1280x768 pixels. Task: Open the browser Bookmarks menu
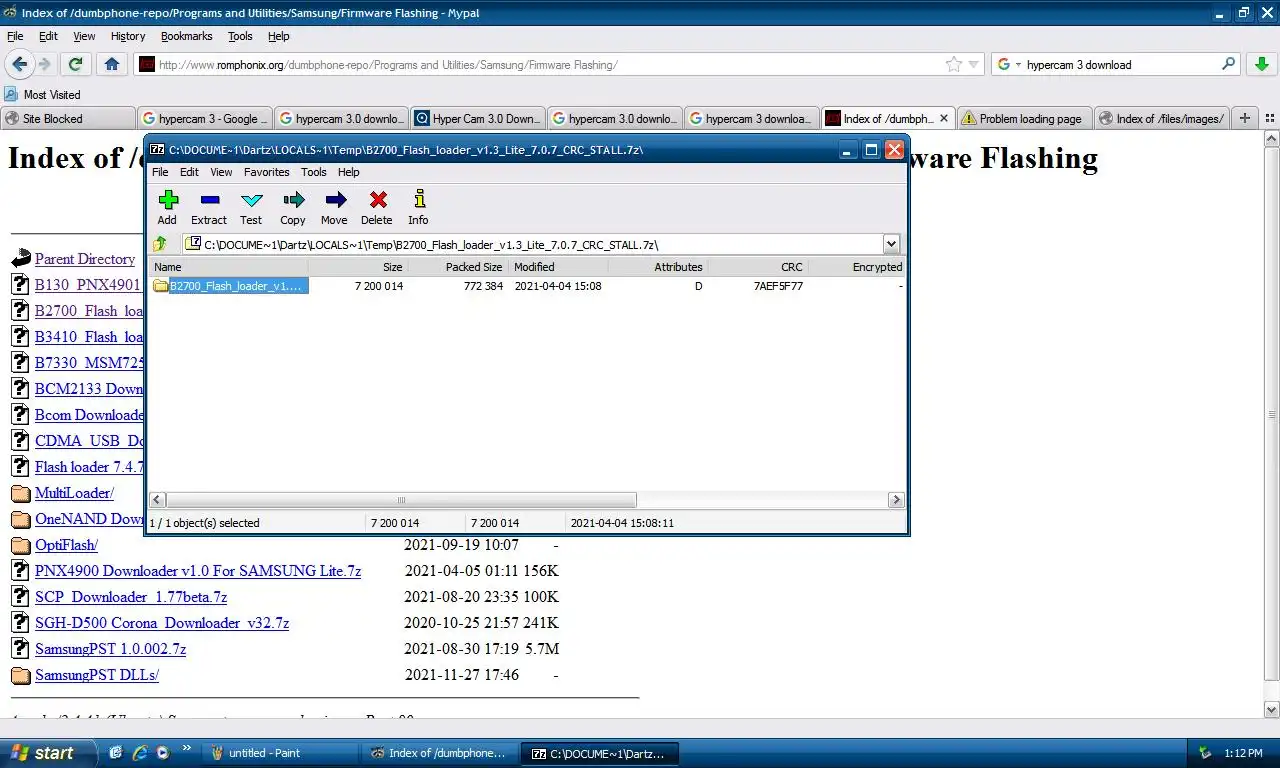(186, 36)
